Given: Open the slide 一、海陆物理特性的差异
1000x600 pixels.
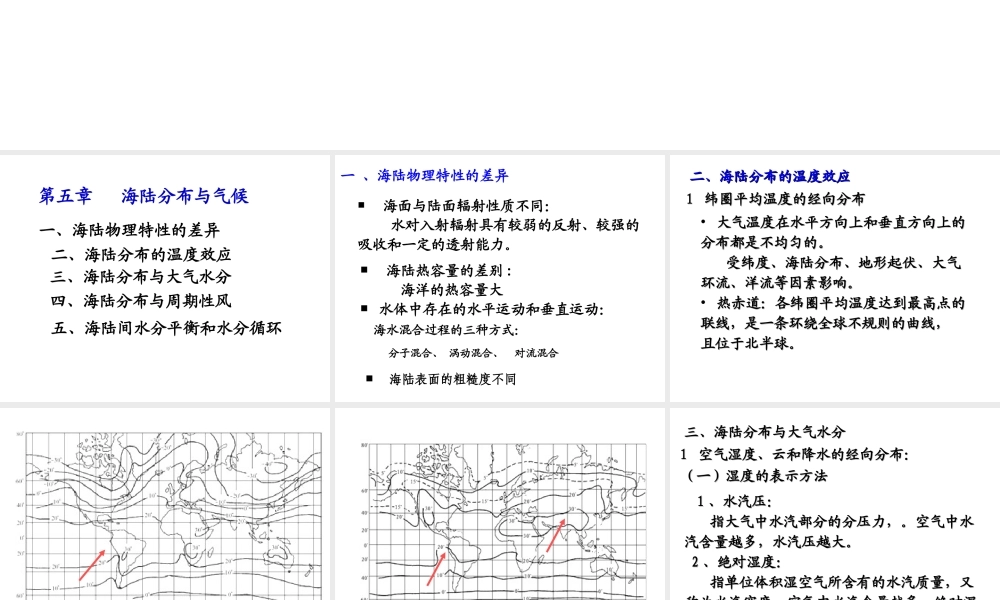Looking at the screenshot, I should point(499,278).
